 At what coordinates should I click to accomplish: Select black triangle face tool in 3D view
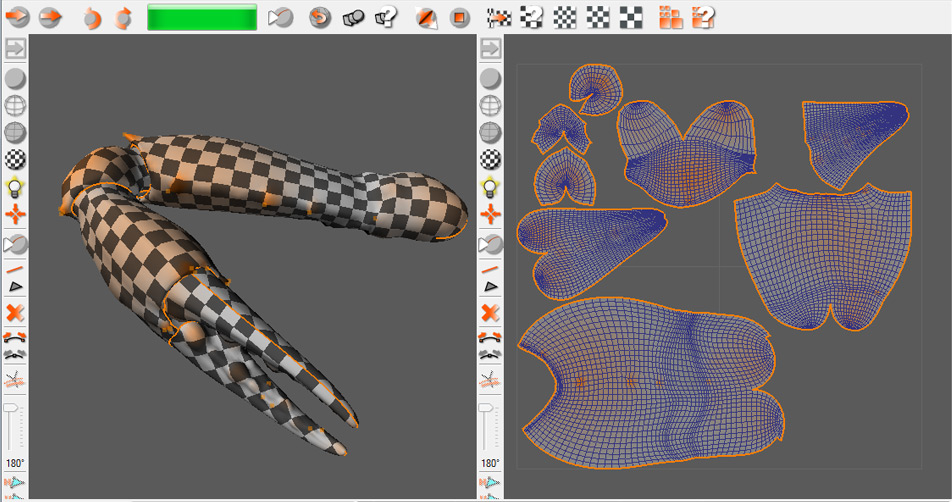tap(15, 287)
